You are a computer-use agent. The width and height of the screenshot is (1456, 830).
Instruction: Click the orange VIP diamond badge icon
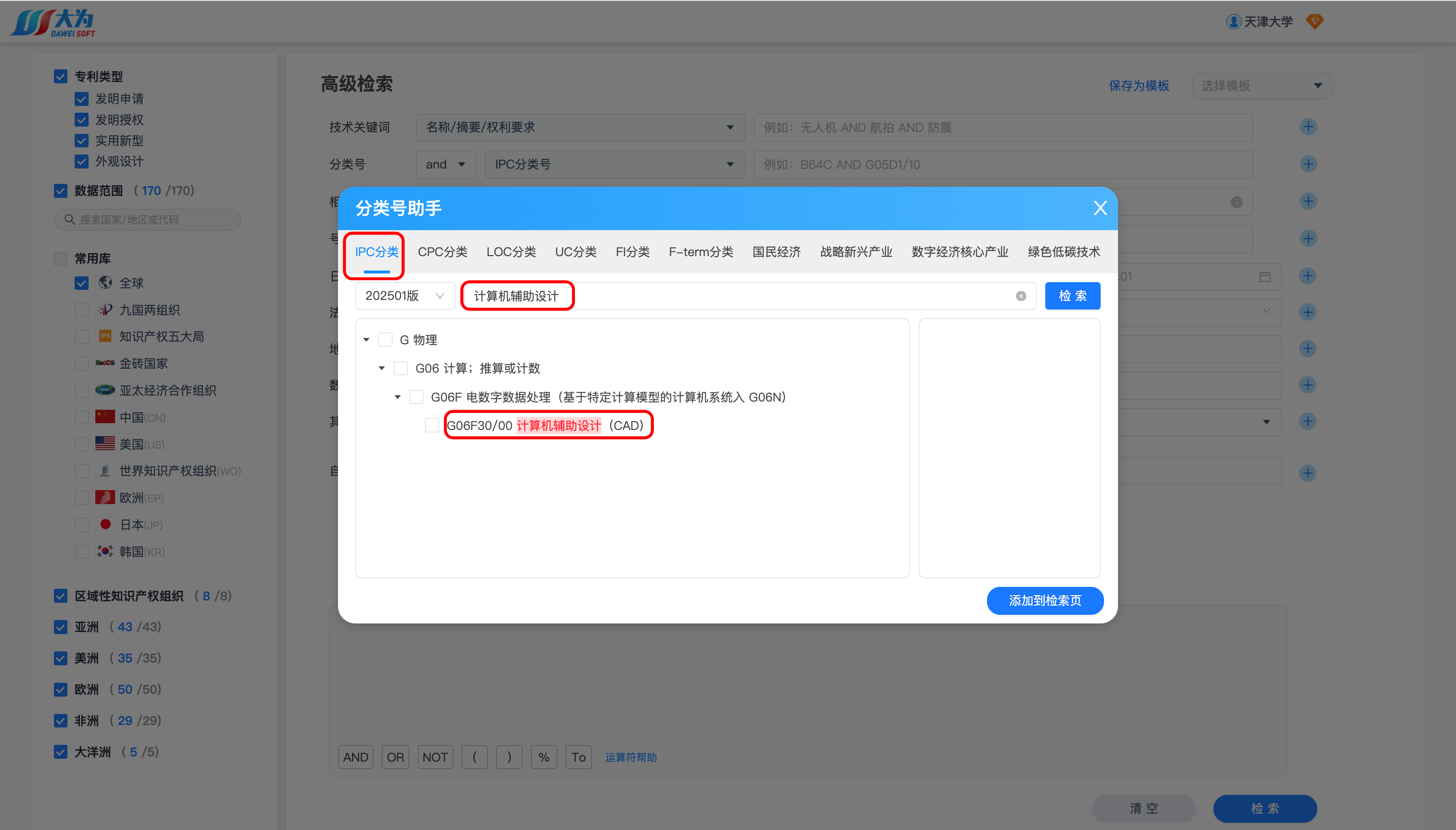(x=1314, y=22)
